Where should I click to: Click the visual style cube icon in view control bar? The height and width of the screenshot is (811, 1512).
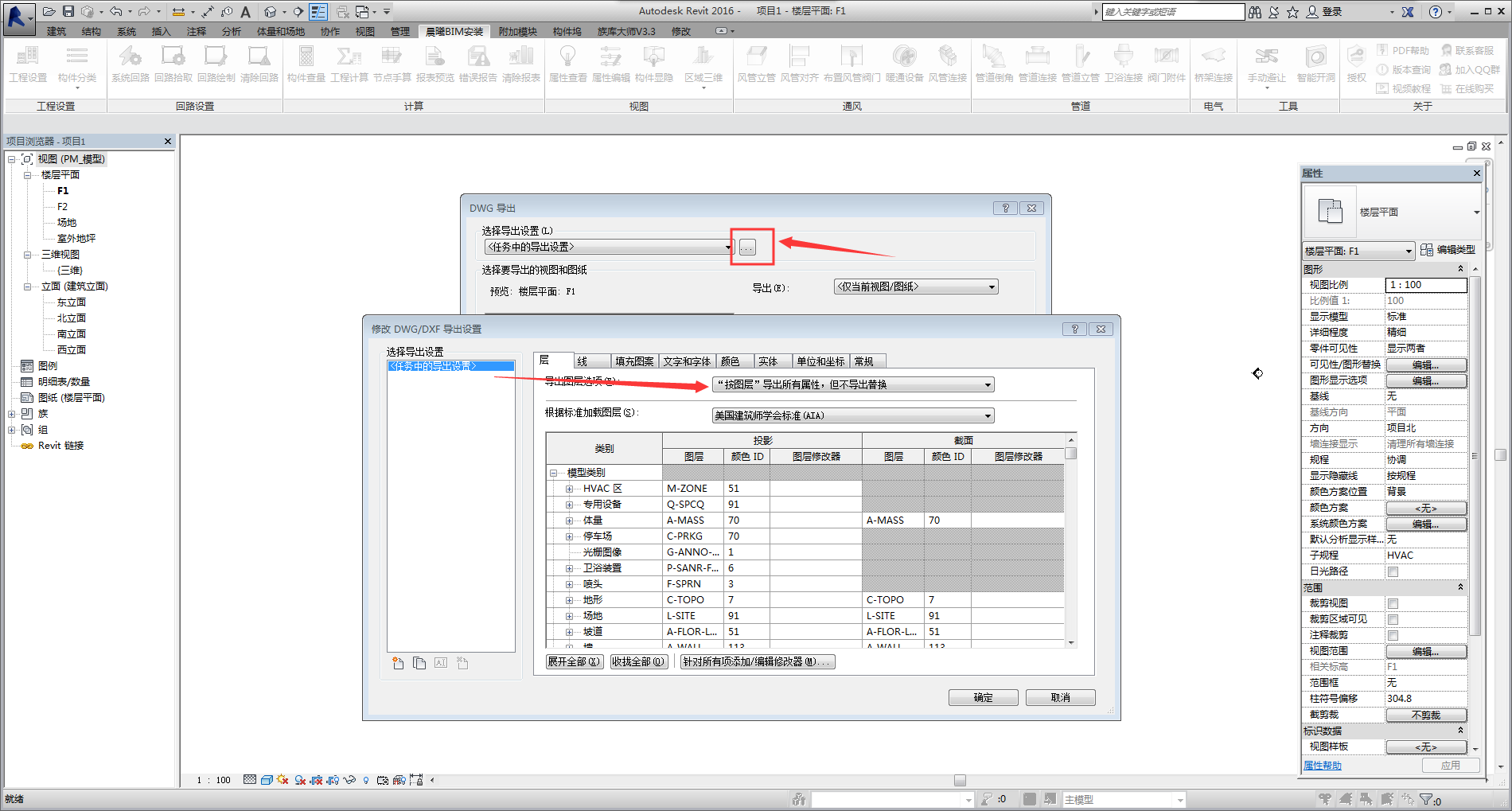point(267,780)
